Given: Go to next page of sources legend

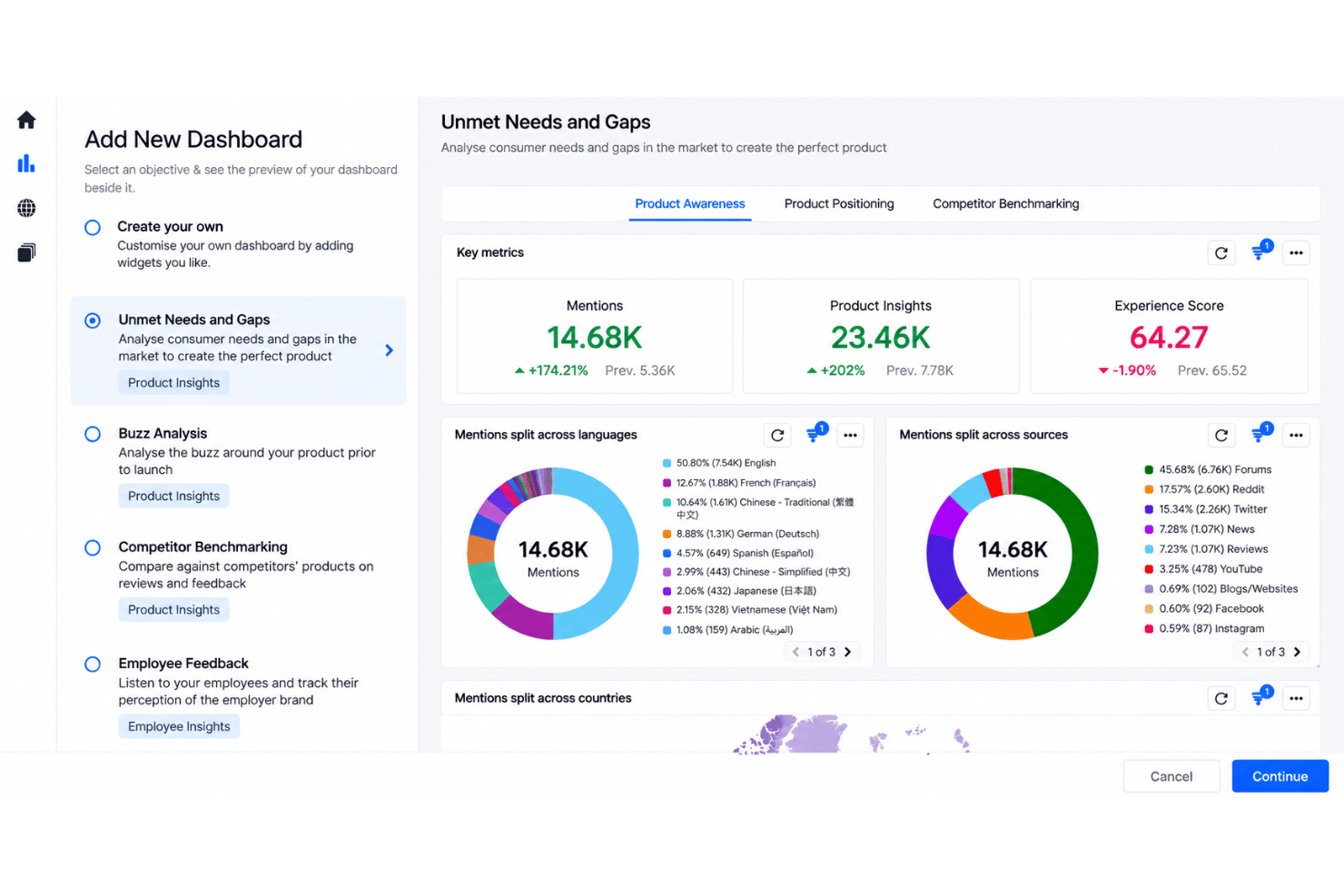Looking at the screenshot, I should tap(1297, 652).
